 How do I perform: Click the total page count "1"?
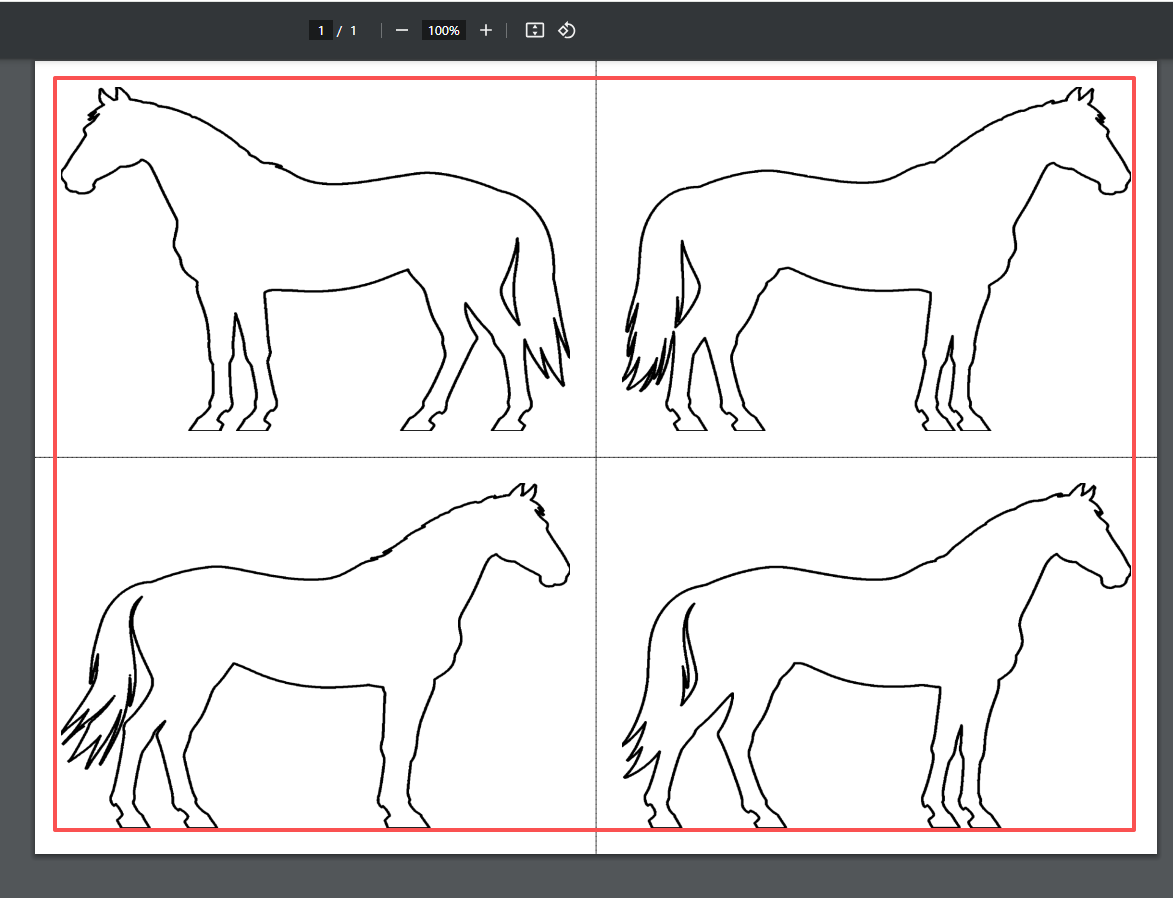[353, 30]
